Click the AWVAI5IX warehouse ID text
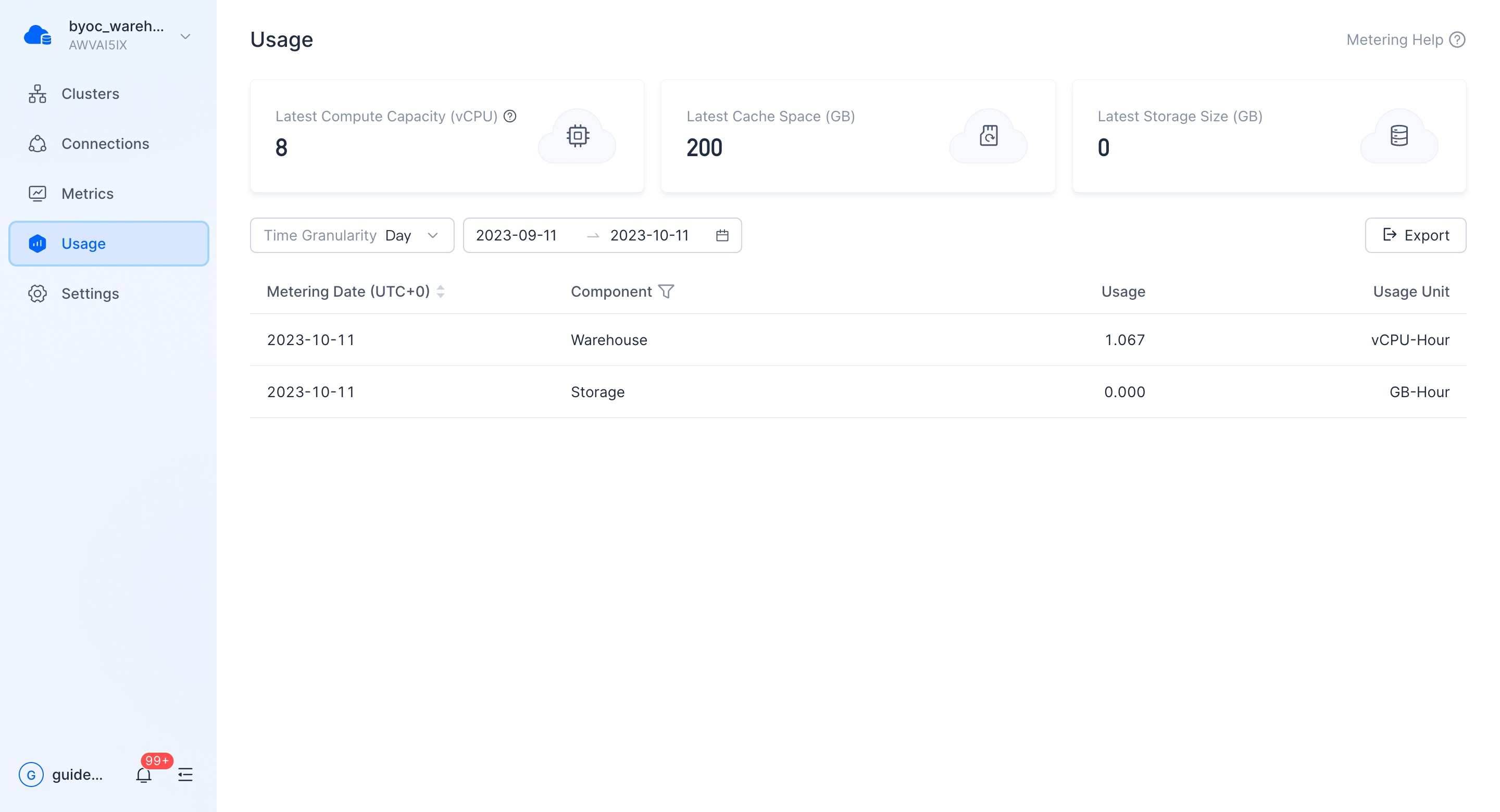Image resolution: width=1500 pixels, height=812 pixels. click(98, 45)
